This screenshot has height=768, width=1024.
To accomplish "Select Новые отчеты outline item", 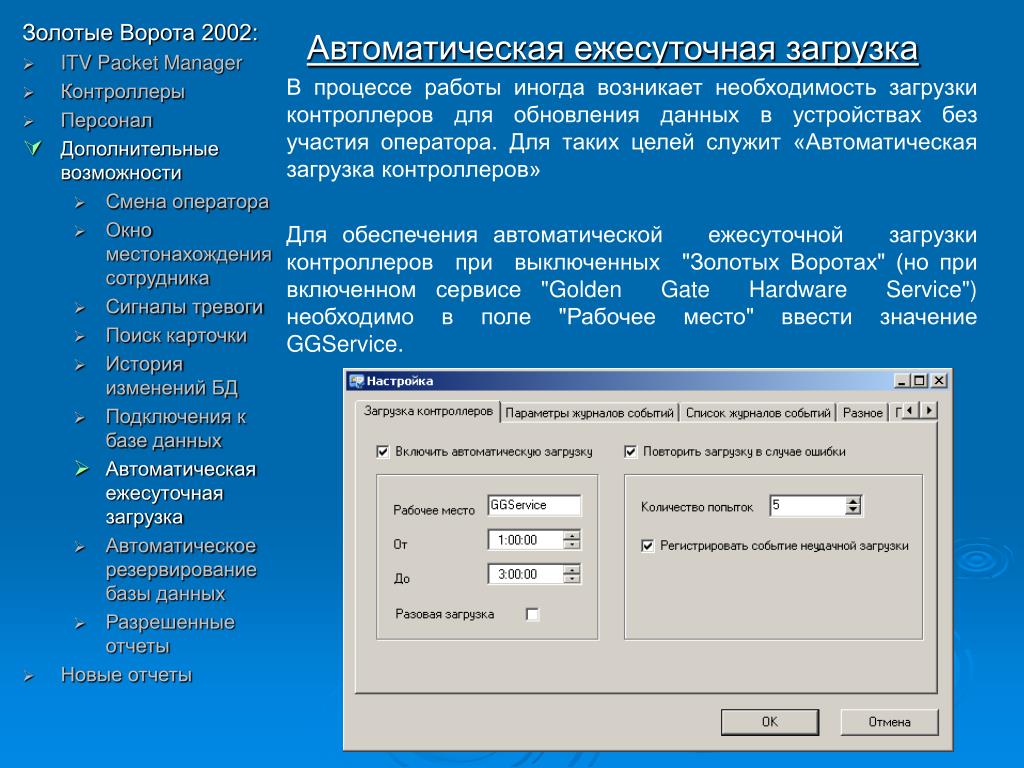I will click(x=126, y=674).
